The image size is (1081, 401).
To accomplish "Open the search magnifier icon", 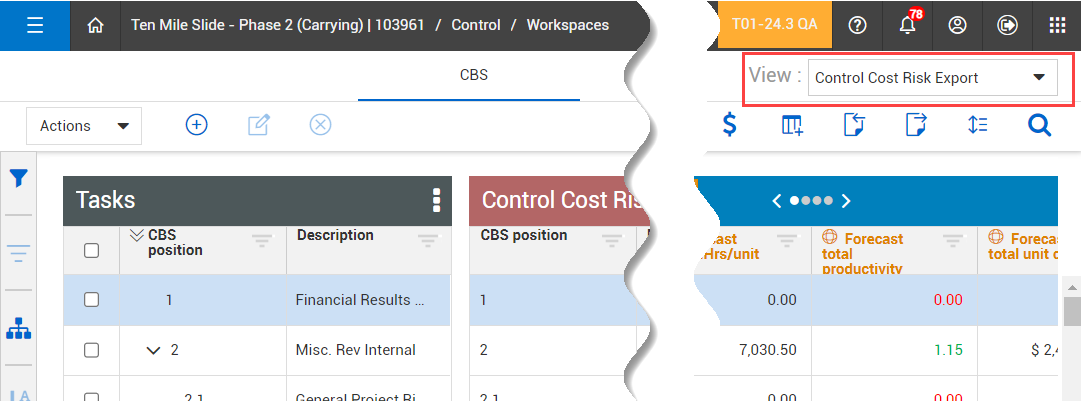I will [1039, 125].
